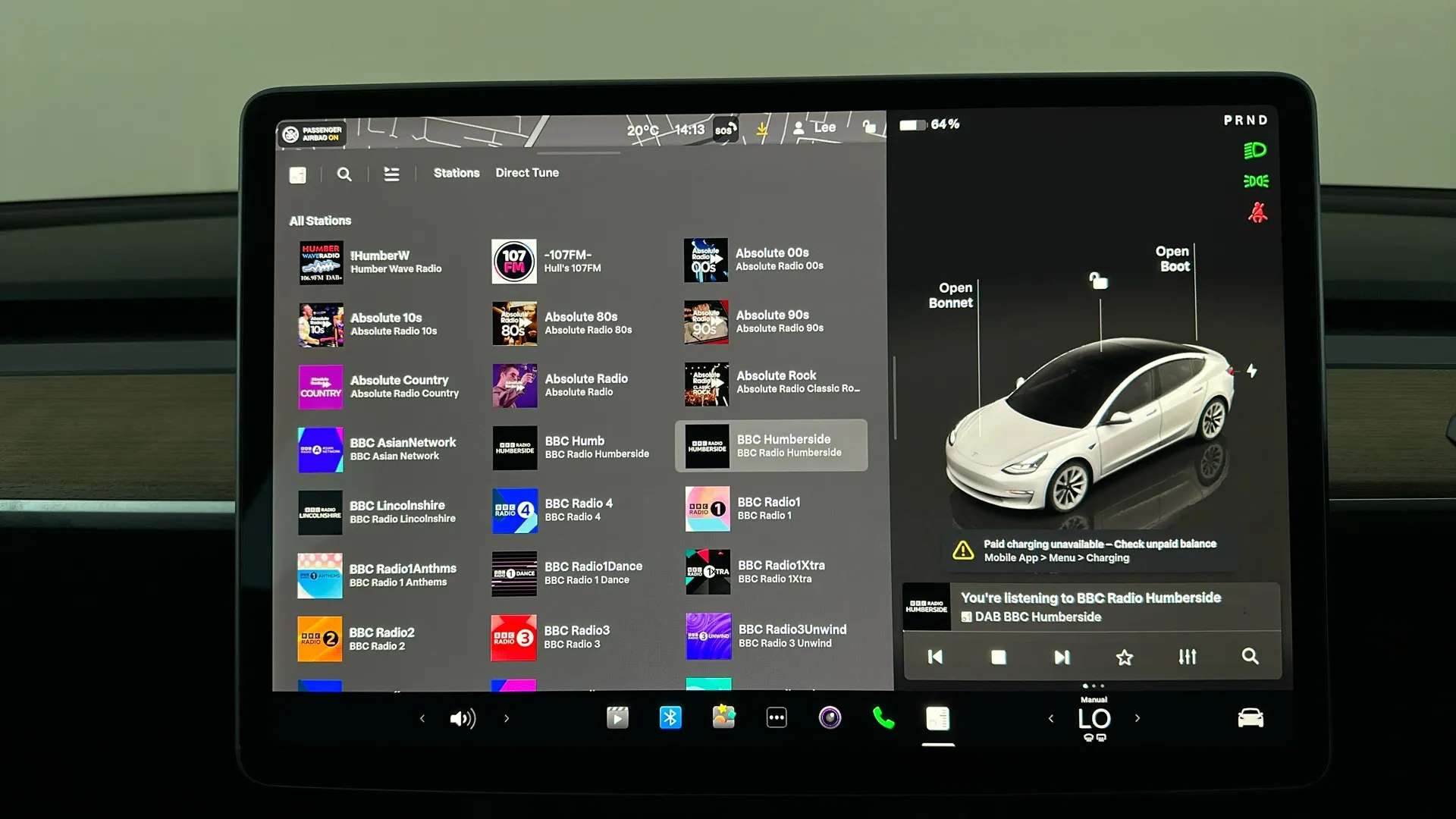Screen dimensions: 1456x819
Task: Switch to the Stations tab
Action: [x=457, y=173]
